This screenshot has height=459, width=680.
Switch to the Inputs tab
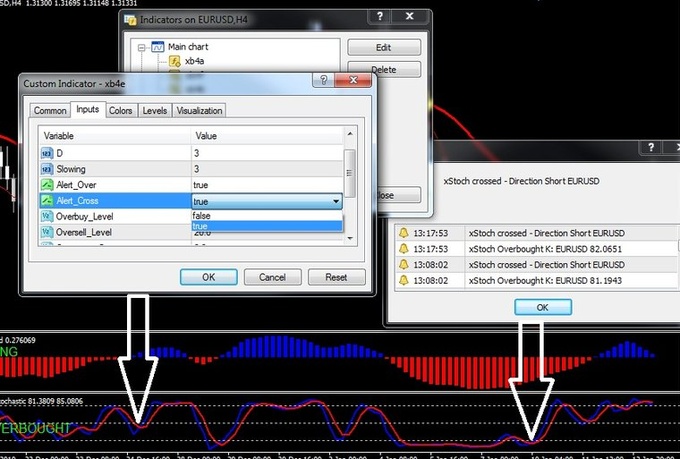[88, 109]
